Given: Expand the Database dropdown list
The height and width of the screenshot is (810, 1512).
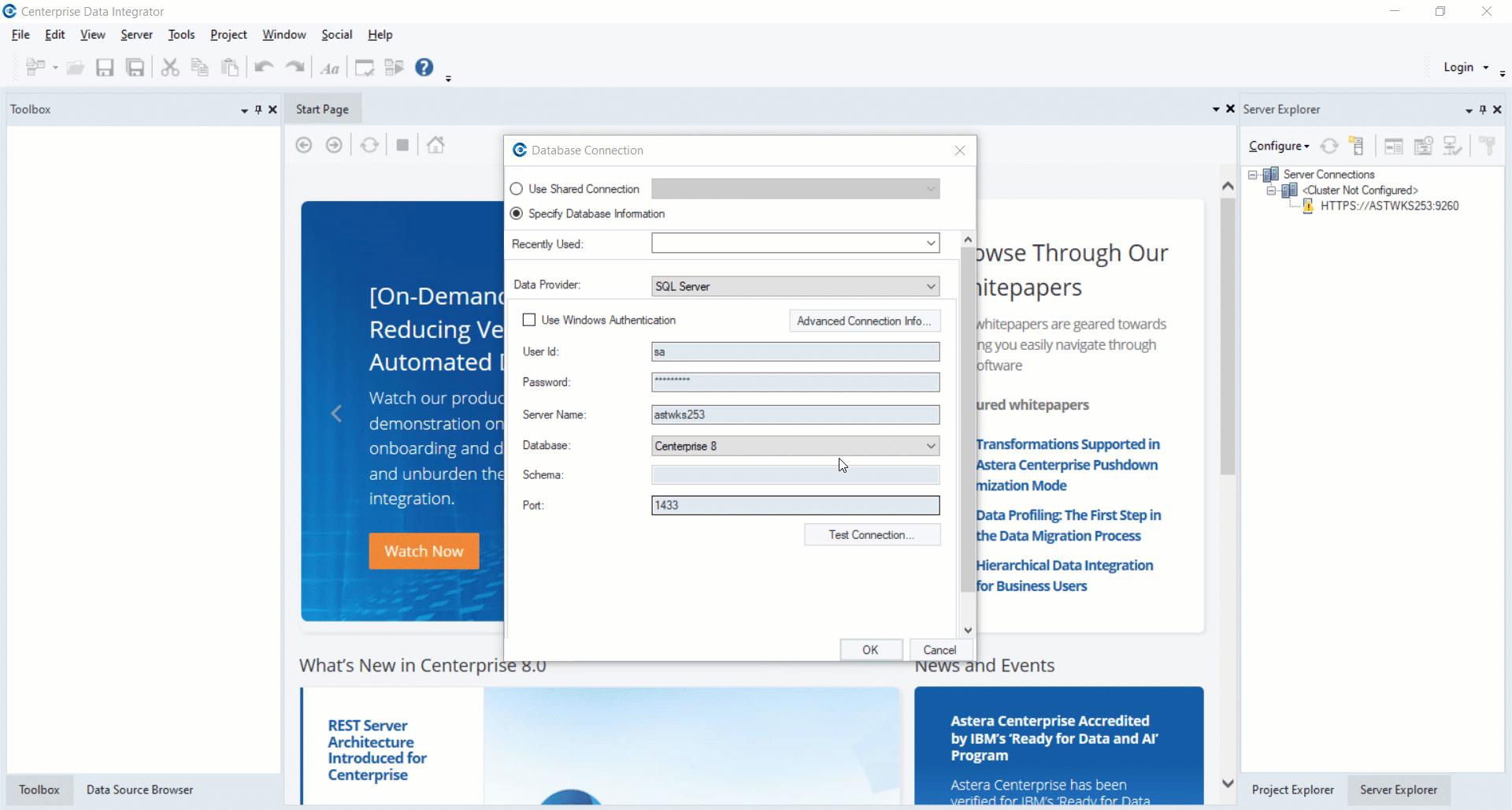Looking at the screenshot, I should click(930, 446).
